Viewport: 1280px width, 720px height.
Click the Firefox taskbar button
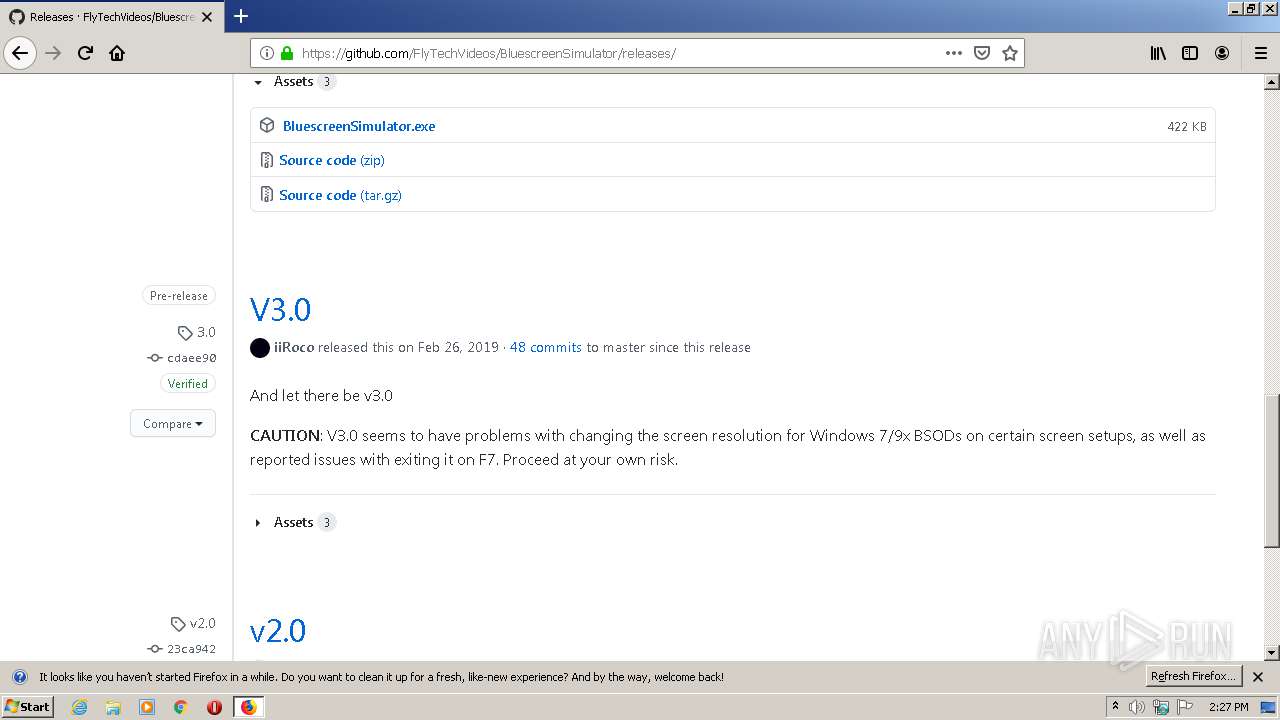point(248,707)
